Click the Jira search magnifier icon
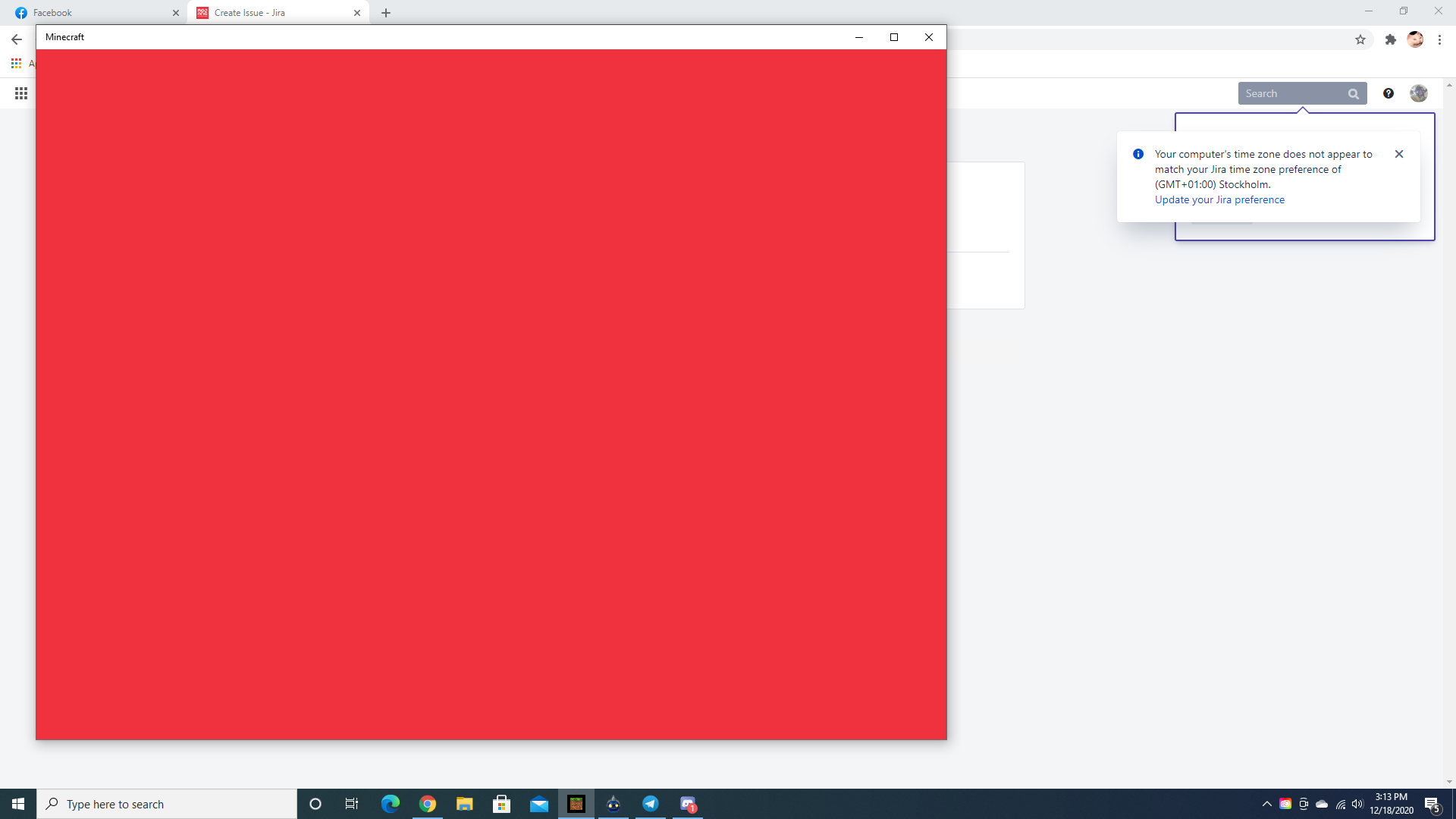The height and width of the screenshot is (819, 1456). pyautogui.click(x=1353, y=94)
